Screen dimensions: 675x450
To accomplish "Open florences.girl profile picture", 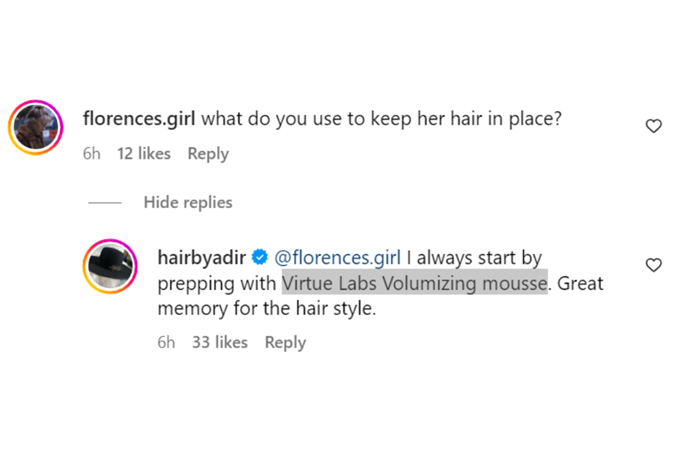I will pyautogui.click(x=36, y=128).
